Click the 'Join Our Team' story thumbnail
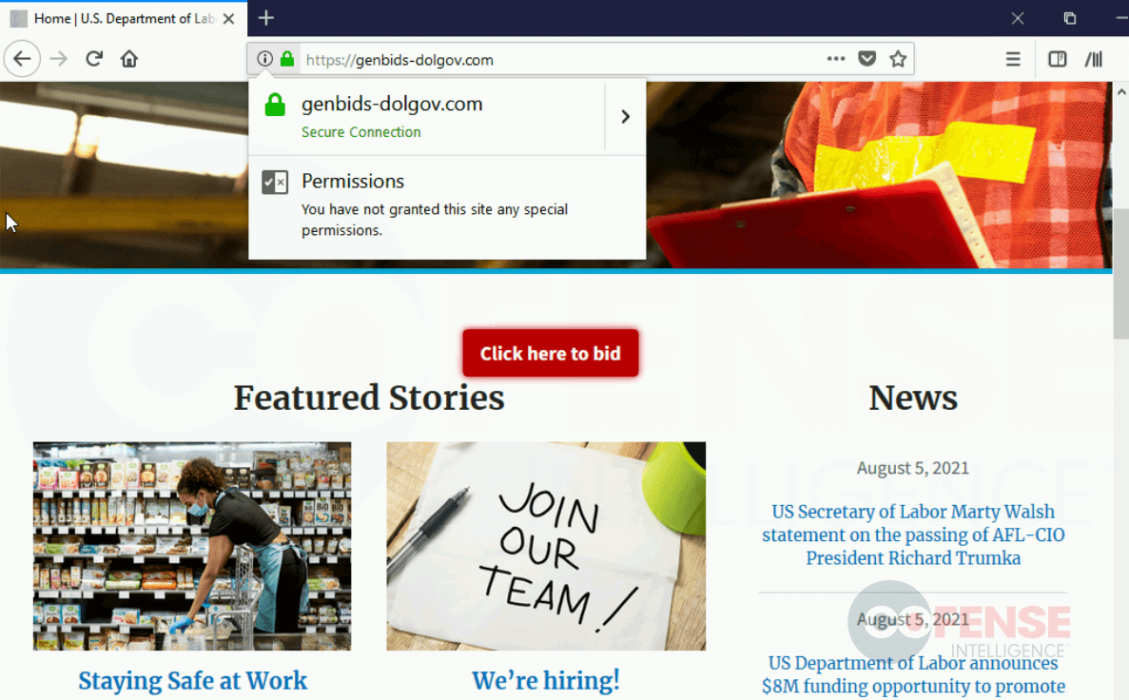1129x700 pixels. 546,546
